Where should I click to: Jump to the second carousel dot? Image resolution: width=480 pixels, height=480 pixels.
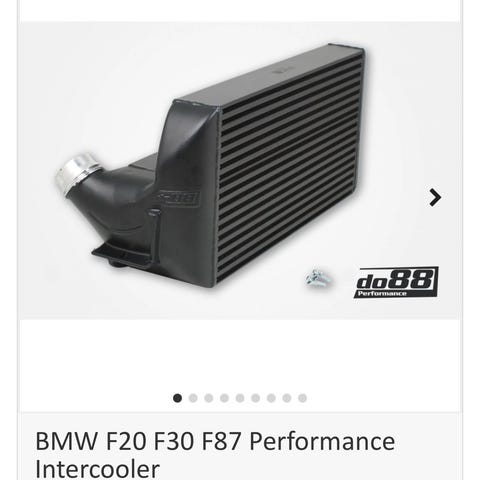click(193, 398)
